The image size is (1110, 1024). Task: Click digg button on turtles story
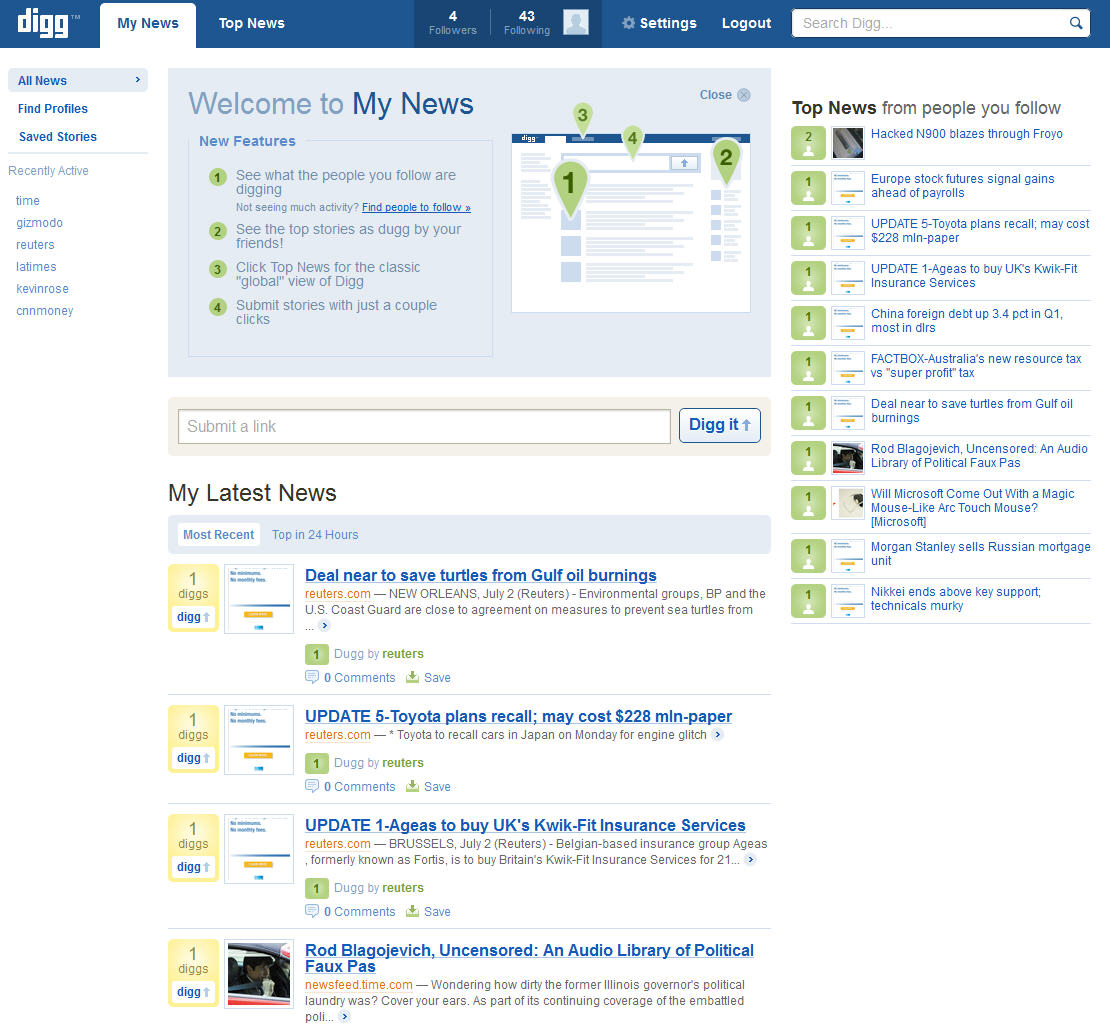[193, 617]
